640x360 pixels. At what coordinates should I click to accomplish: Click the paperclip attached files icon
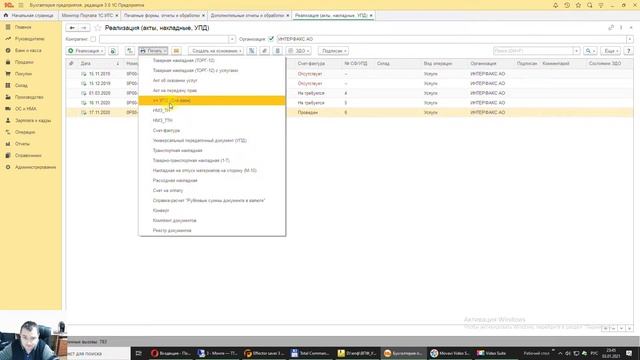point(264,51)
